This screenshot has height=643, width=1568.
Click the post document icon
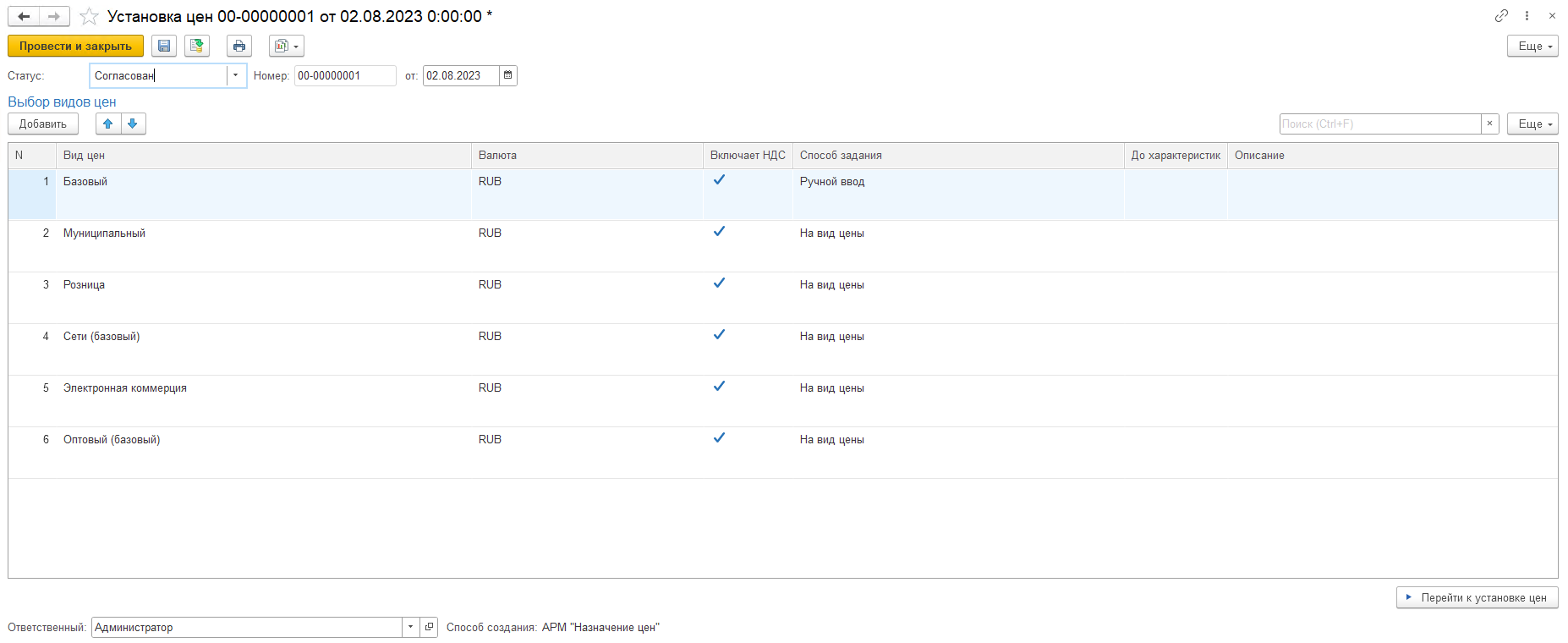197,46
